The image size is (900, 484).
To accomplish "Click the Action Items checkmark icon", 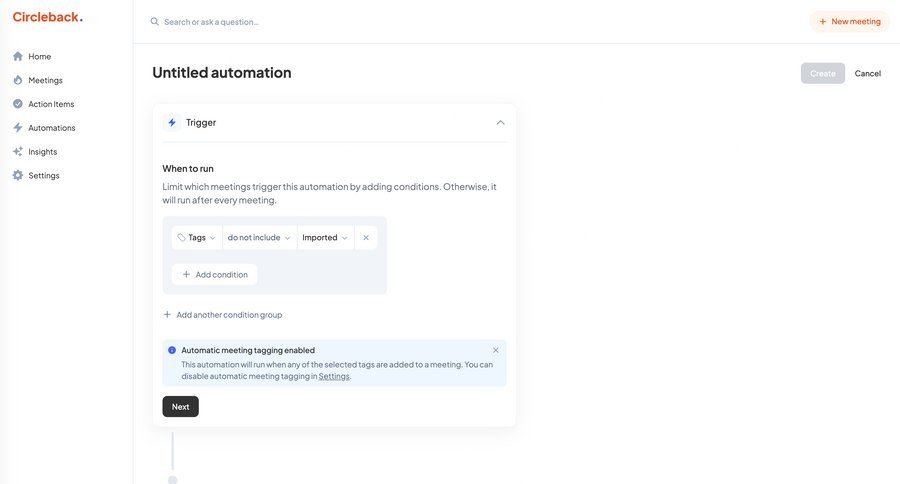I will pyautogui.click(x=18, y=104).
